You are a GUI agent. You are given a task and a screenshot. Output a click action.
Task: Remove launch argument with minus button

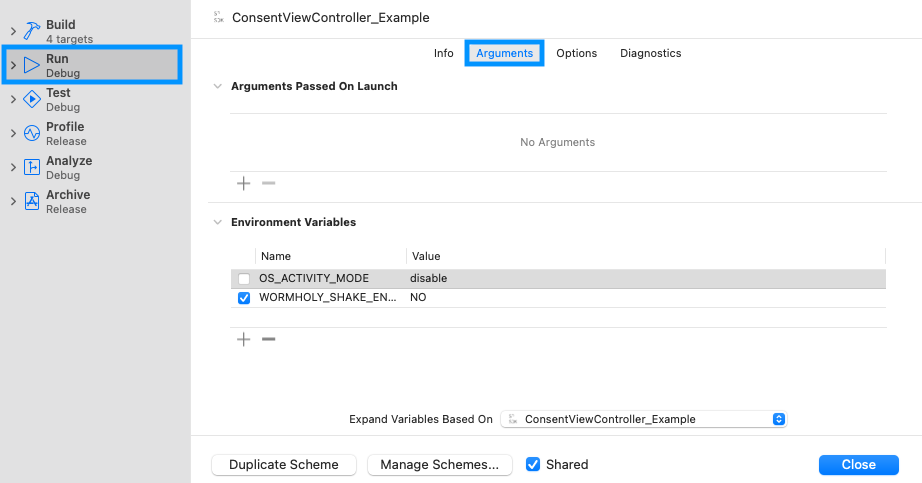[x=269, y=184]
